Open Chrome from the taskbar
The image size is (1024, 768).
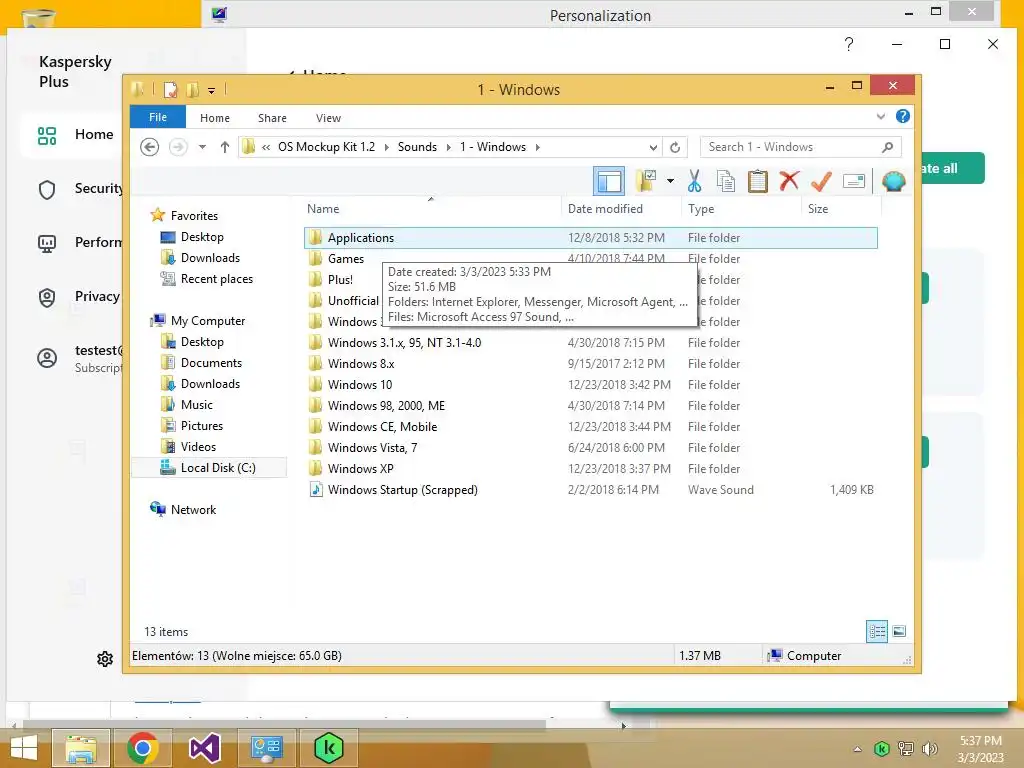pos(143,748)
